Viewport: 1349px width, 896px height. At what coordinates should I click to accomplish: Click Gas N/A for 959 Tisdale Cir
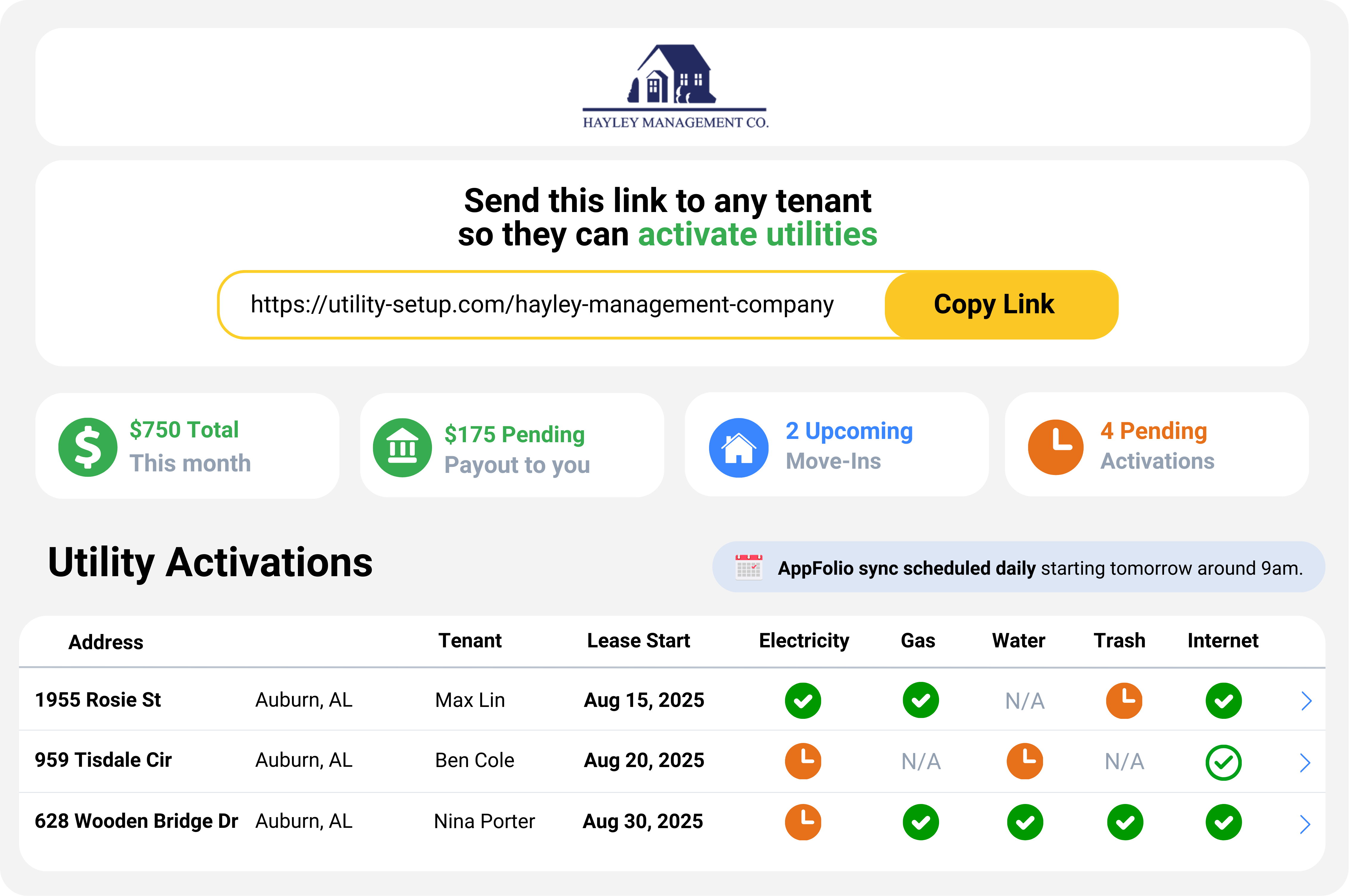pyautogui.click(x=921, y=762)
